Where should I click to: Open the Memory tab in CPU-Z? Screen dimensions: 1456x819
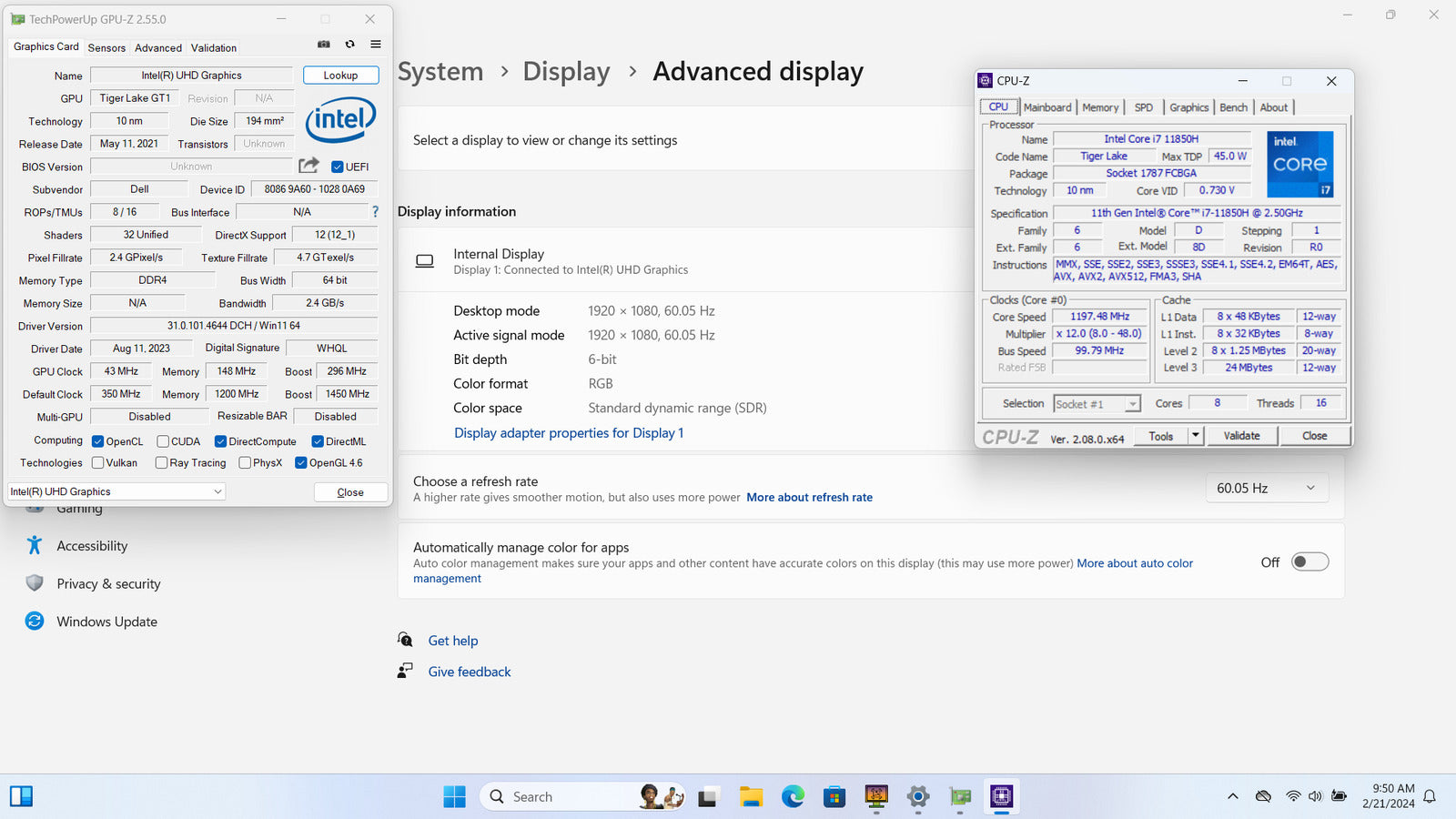tap(1100, 107)
